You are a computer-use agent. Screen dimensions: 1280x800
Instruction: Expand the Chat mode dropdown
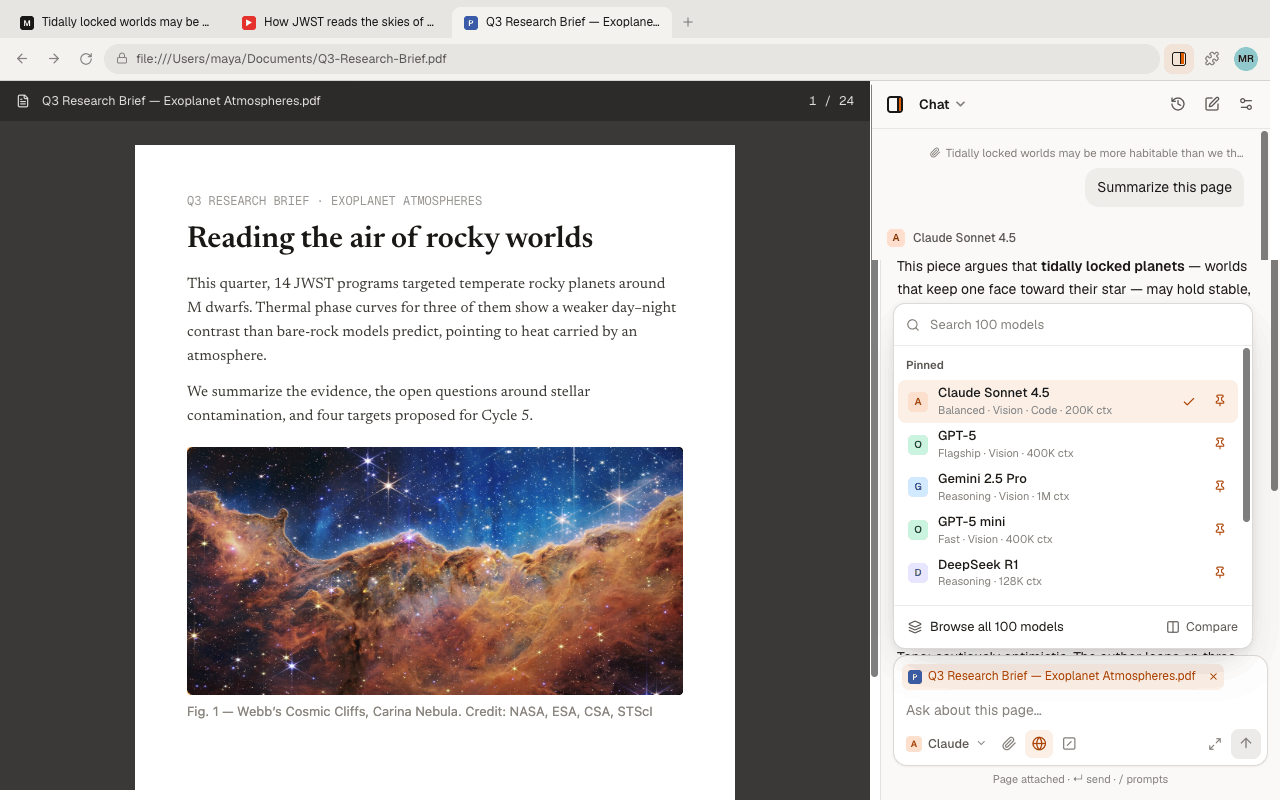pyautogui.click(x=942, y=104)
